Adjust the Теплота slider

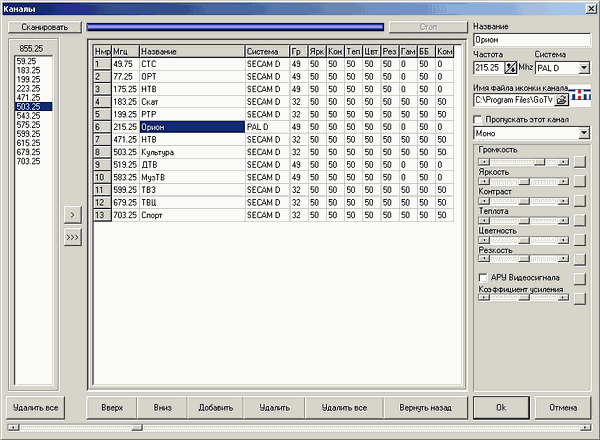tap(523, 221)
